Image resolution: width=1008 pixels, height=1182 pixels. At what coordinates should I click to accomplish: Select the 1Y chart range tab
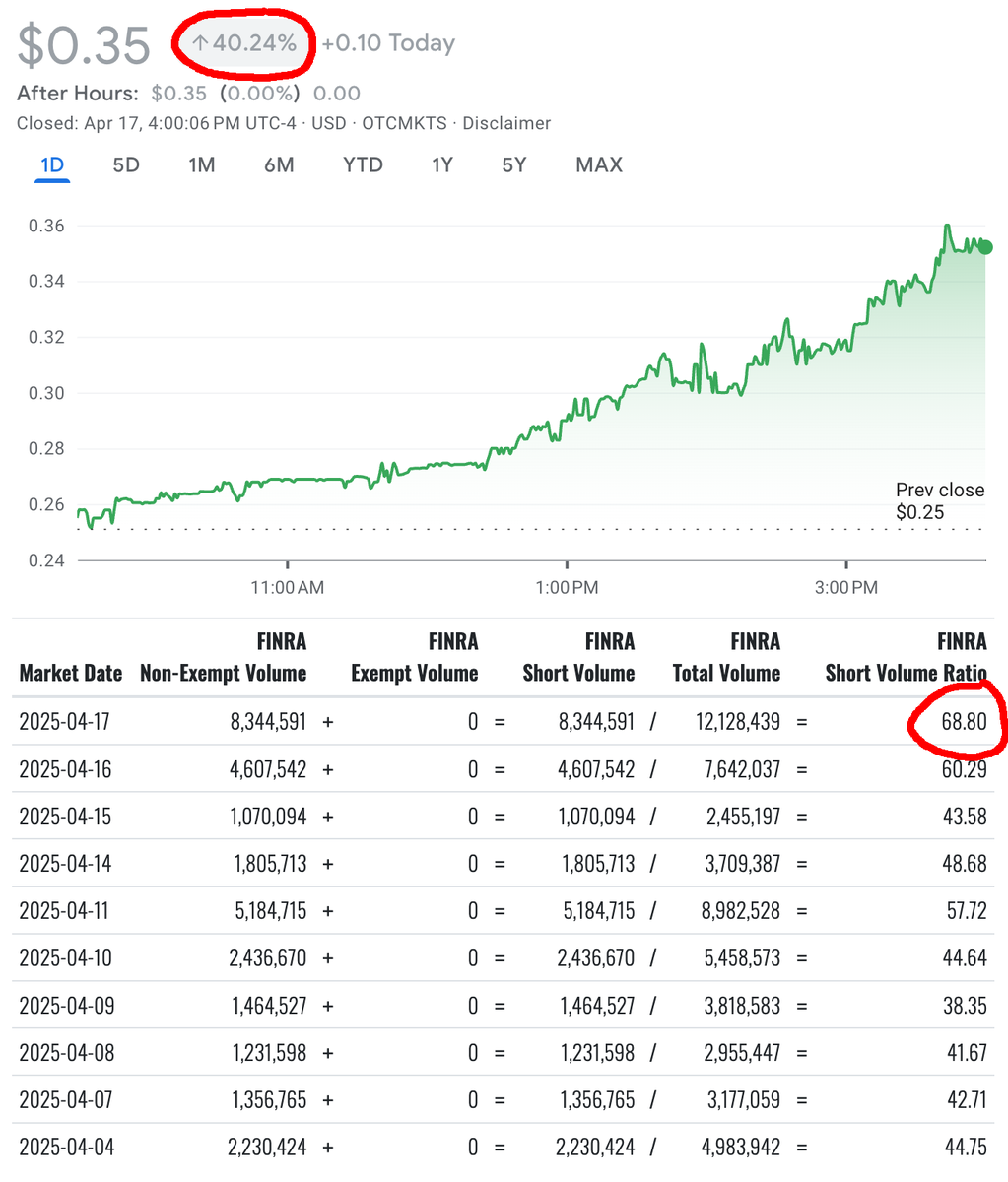(442, 165)
